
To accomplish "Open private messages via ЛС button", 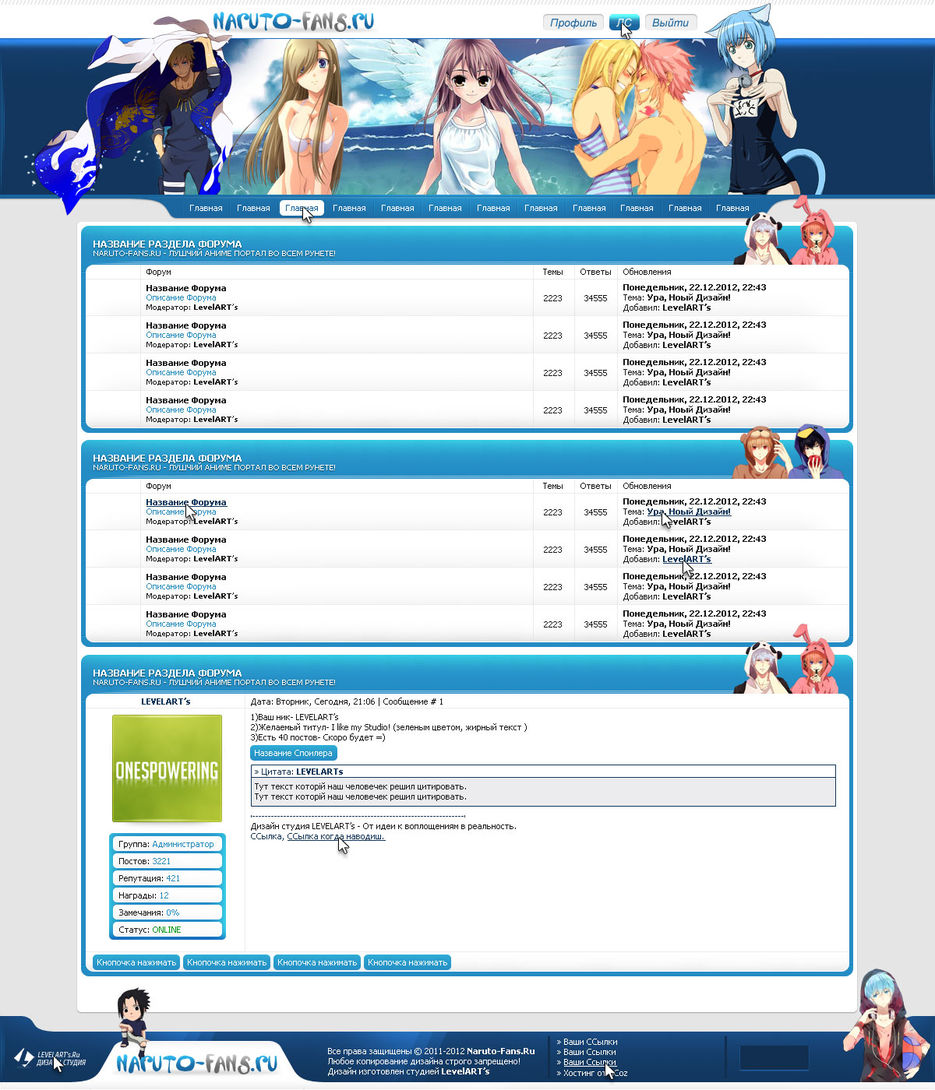I will (x=624, y=23).
